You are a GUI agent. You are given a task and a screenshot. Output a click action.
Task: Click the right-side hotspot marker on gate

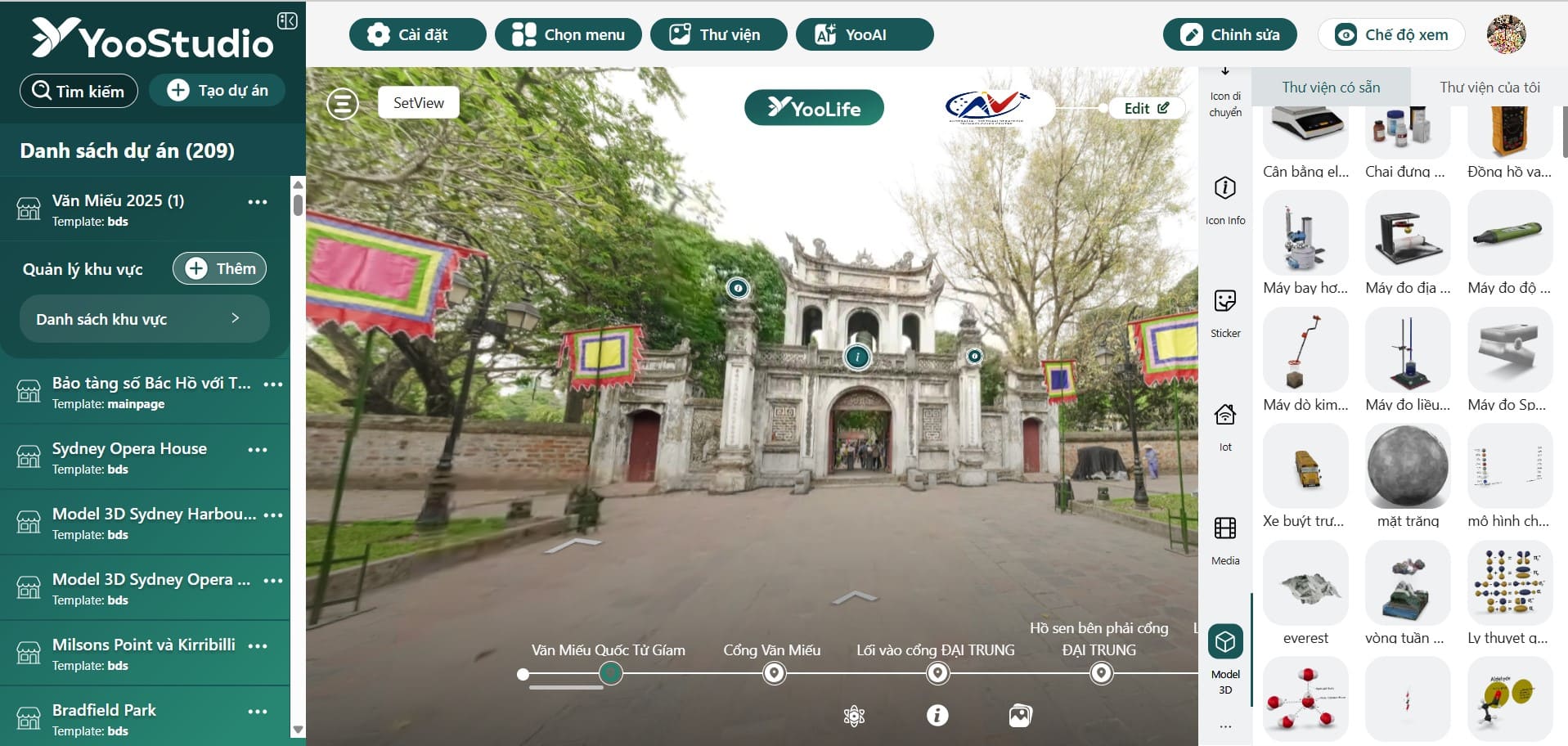974,356
